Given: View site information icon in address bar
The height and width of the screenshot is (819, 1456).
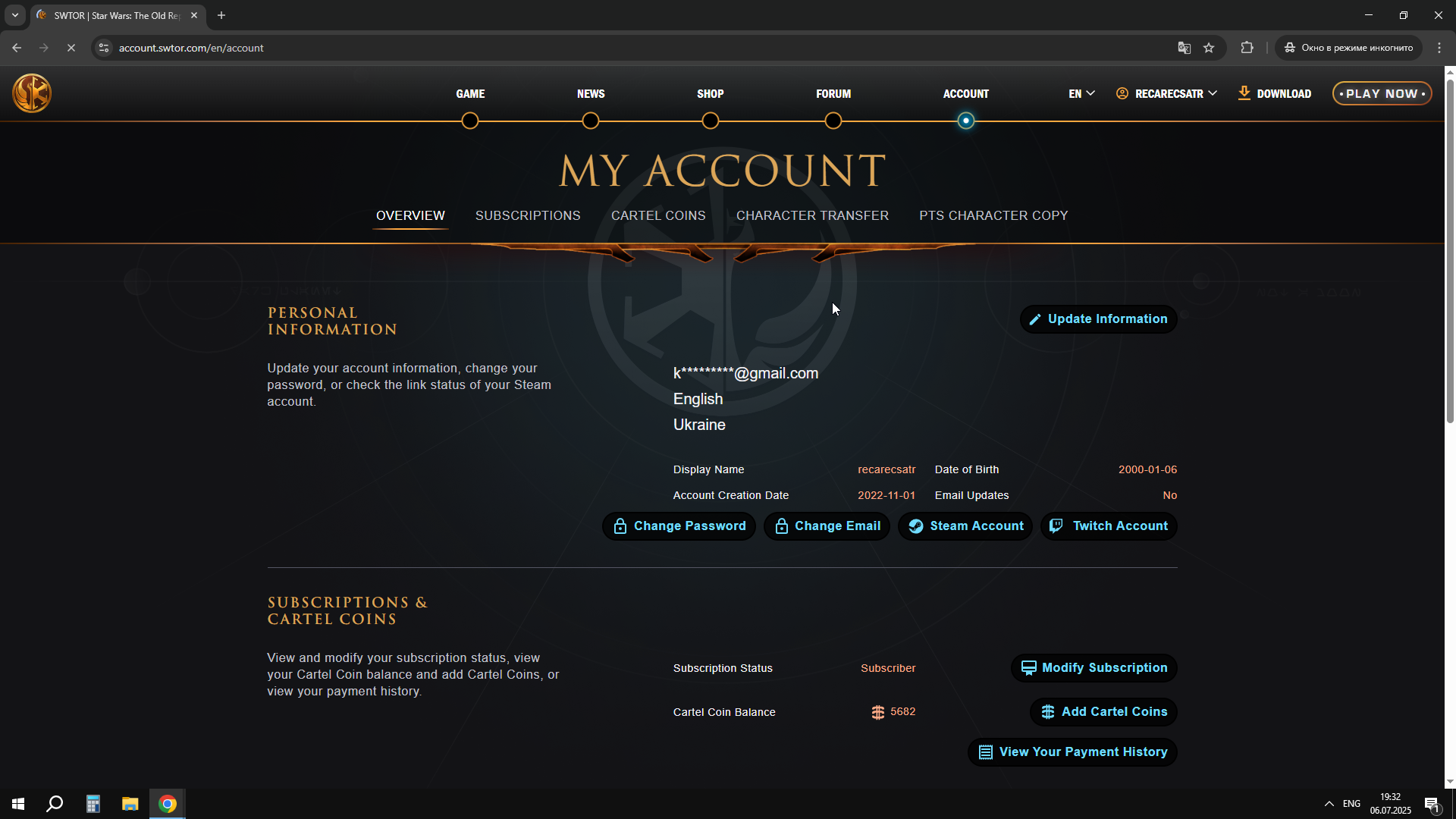Looking at the screenshot, I should point(104,48).
